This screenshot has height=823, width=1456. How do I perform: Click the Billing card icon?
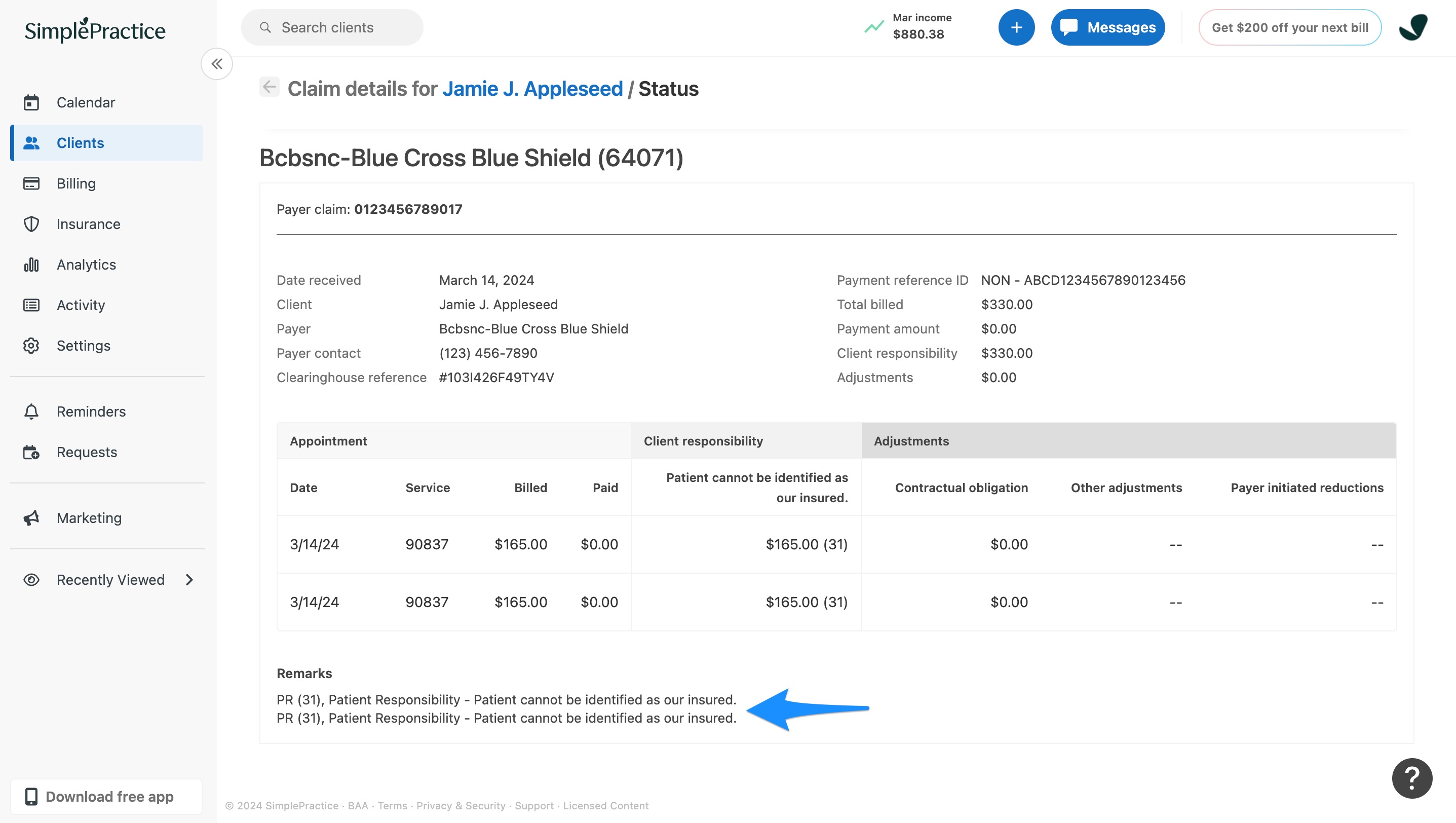[31, 183]
